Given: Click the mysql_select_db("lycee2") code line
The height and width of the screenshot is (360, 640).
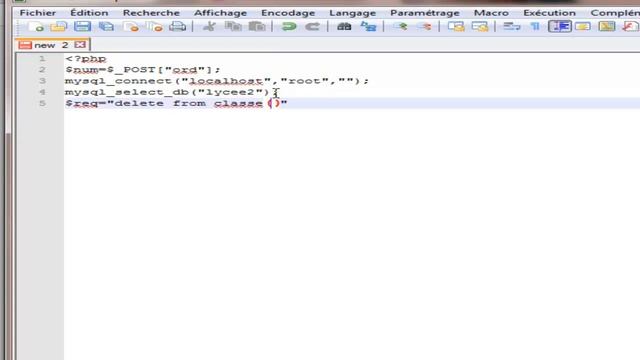Looking at the screenshot, I should pos(171,92).
